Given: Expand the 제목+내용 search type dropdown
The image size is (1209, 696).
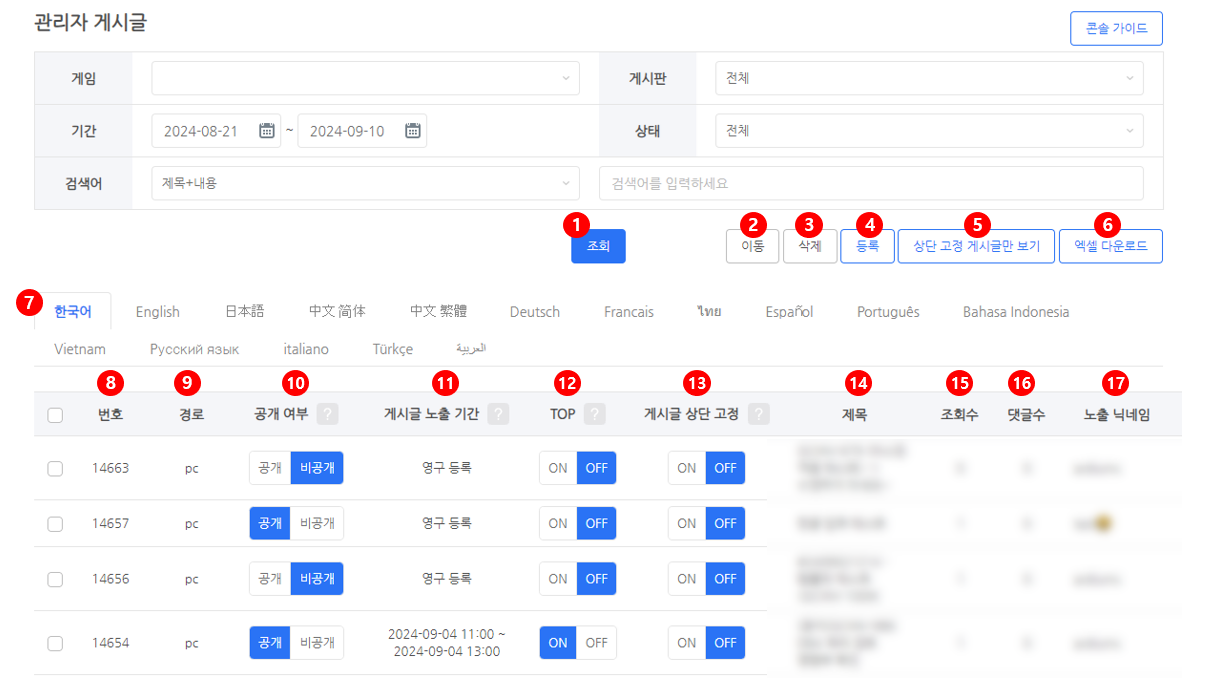Looking at the screenshot, I should point(365,183).
